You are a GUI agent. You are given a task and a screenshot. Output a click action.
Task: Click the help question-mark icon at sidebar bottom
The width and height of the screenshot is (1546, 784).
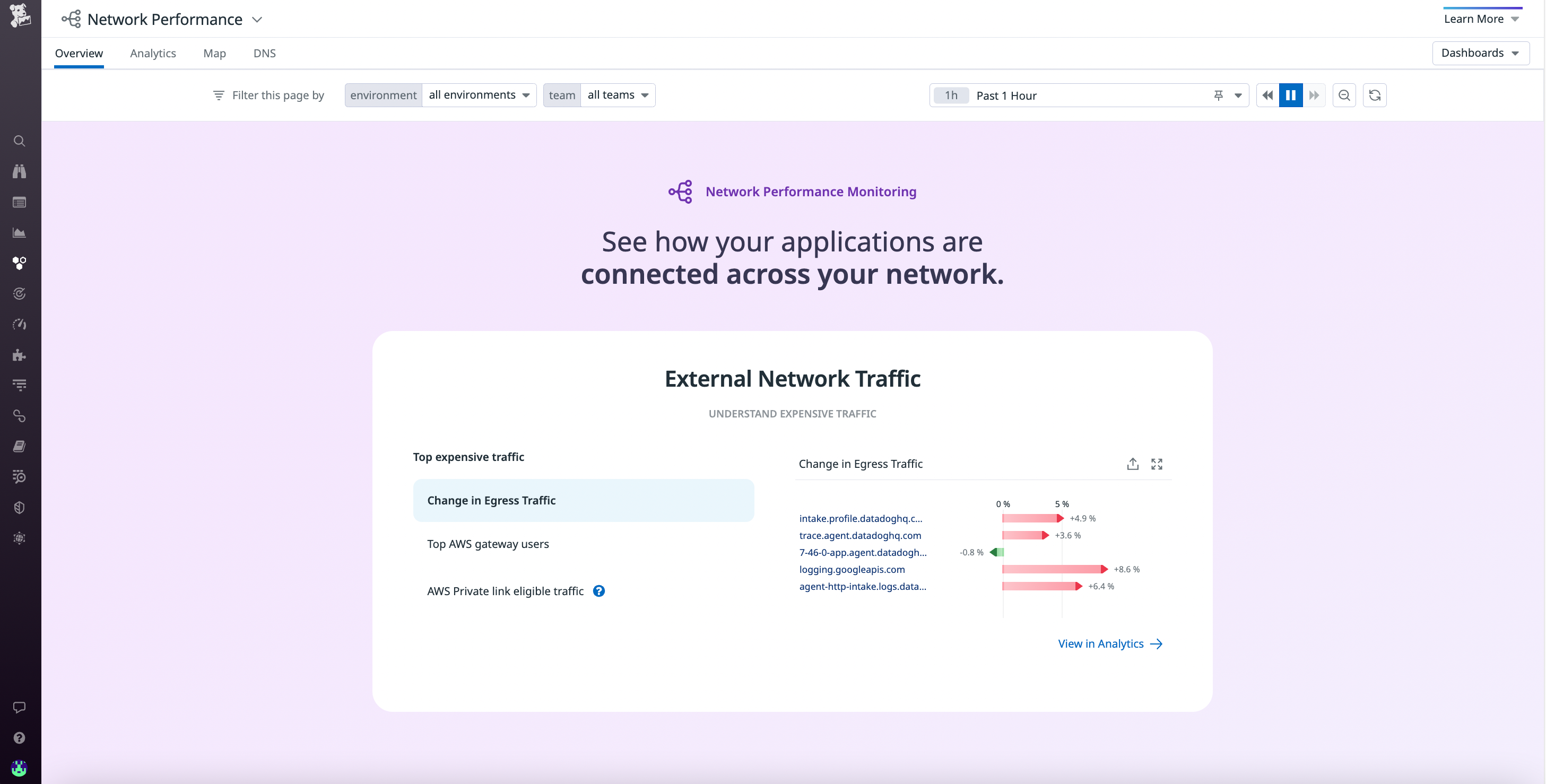pos(19,737)
